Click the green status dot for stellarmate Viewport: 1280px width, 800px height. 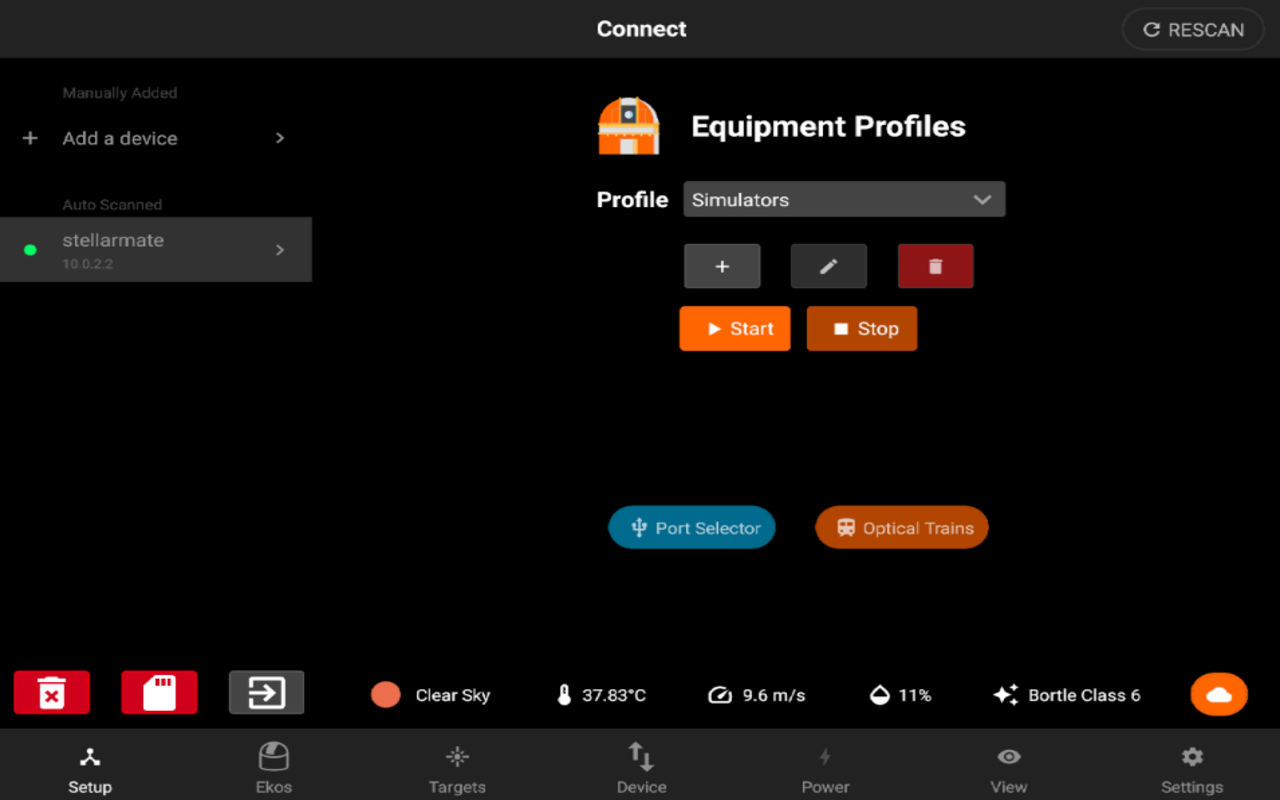click(x=30, y=250)
